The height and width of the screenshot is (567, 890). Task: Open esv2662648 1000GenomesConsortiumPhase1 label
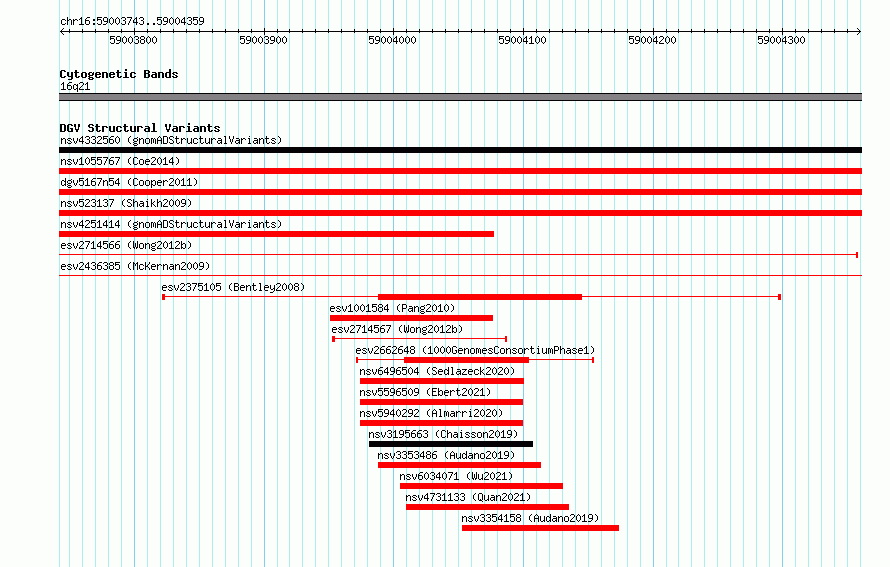coord(475,350)
